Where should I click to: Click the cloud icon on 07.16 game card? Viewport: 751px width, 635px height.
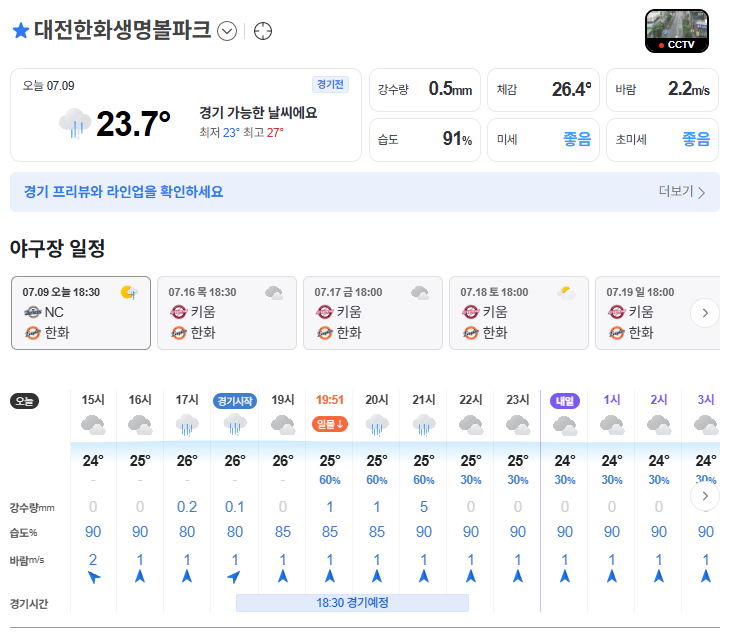274,293
